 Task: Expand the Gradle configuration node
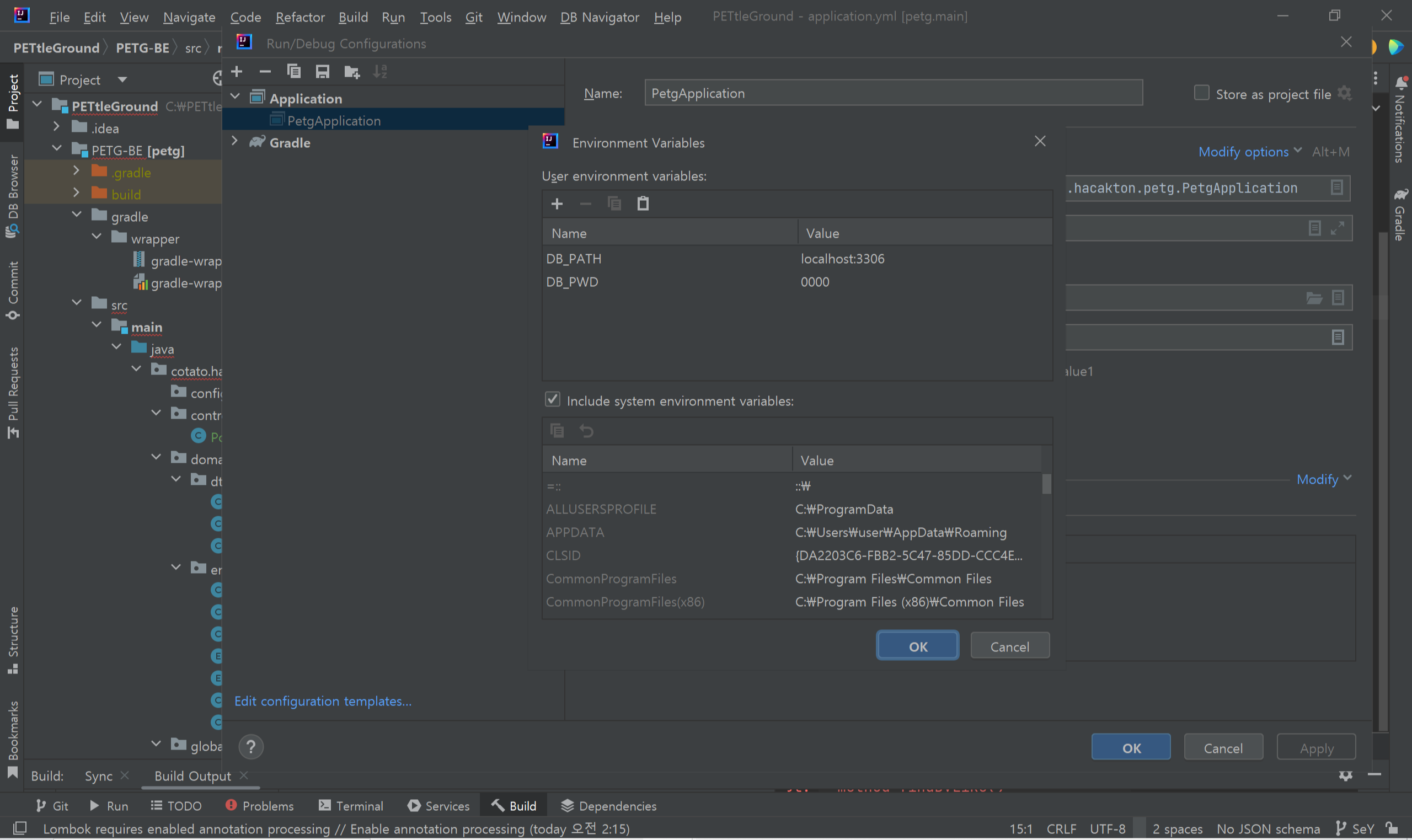pos(234,142)
